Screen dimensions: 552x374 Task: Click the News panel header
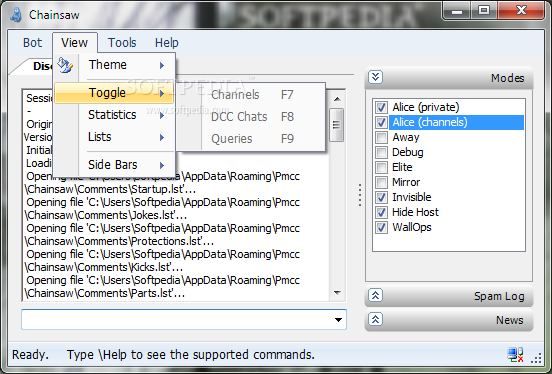coord(449,320)
